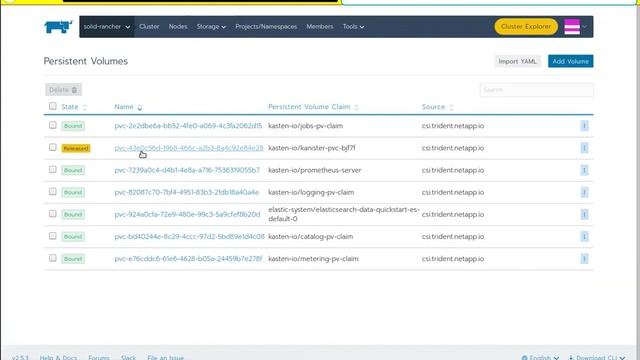
Task: Open volume pvc-43e0c56d link
Action: tap(189, 148)
